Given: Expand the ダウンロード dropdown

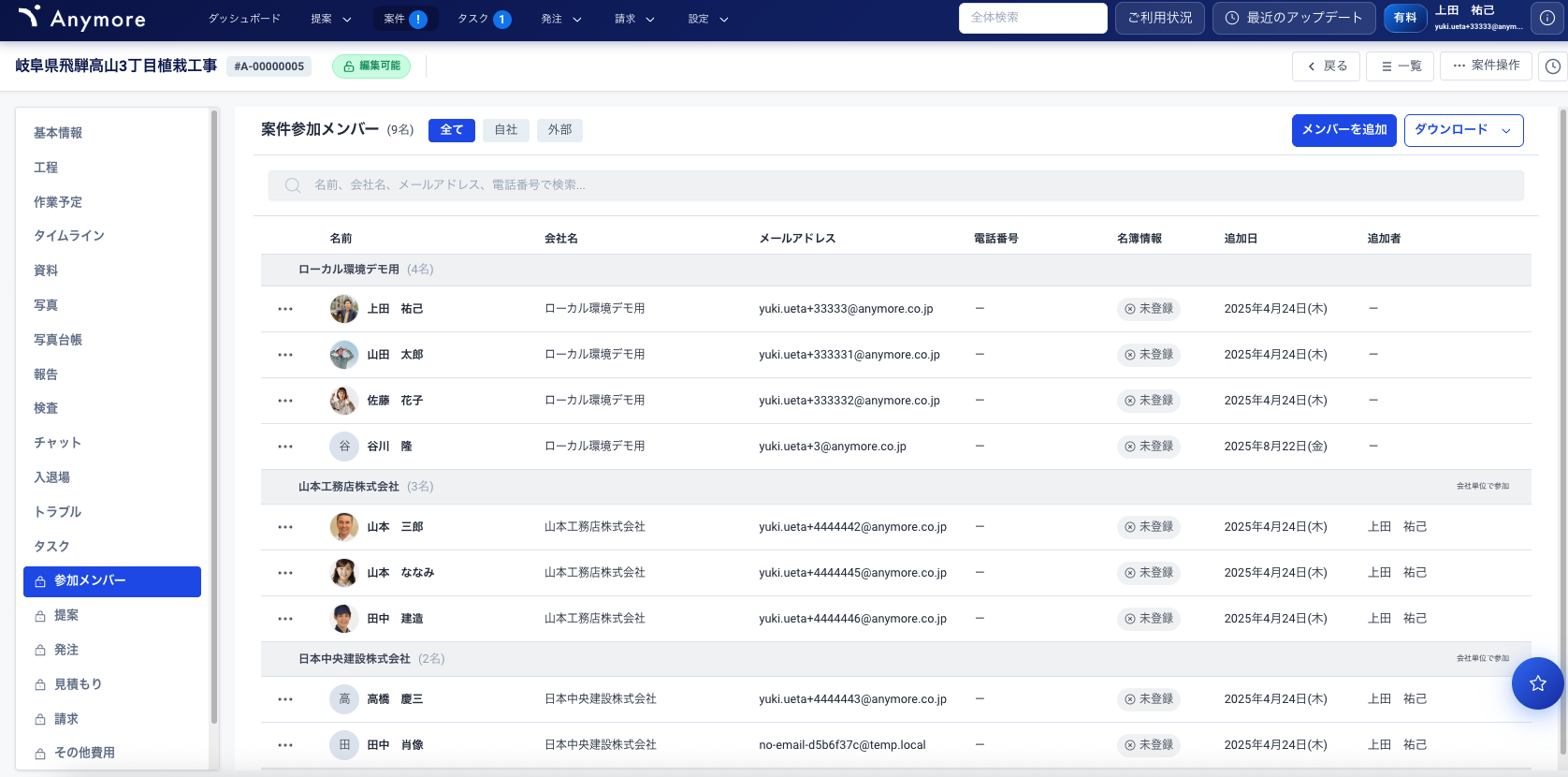Looking at the screenshot, I should [x=1462, y=130].
